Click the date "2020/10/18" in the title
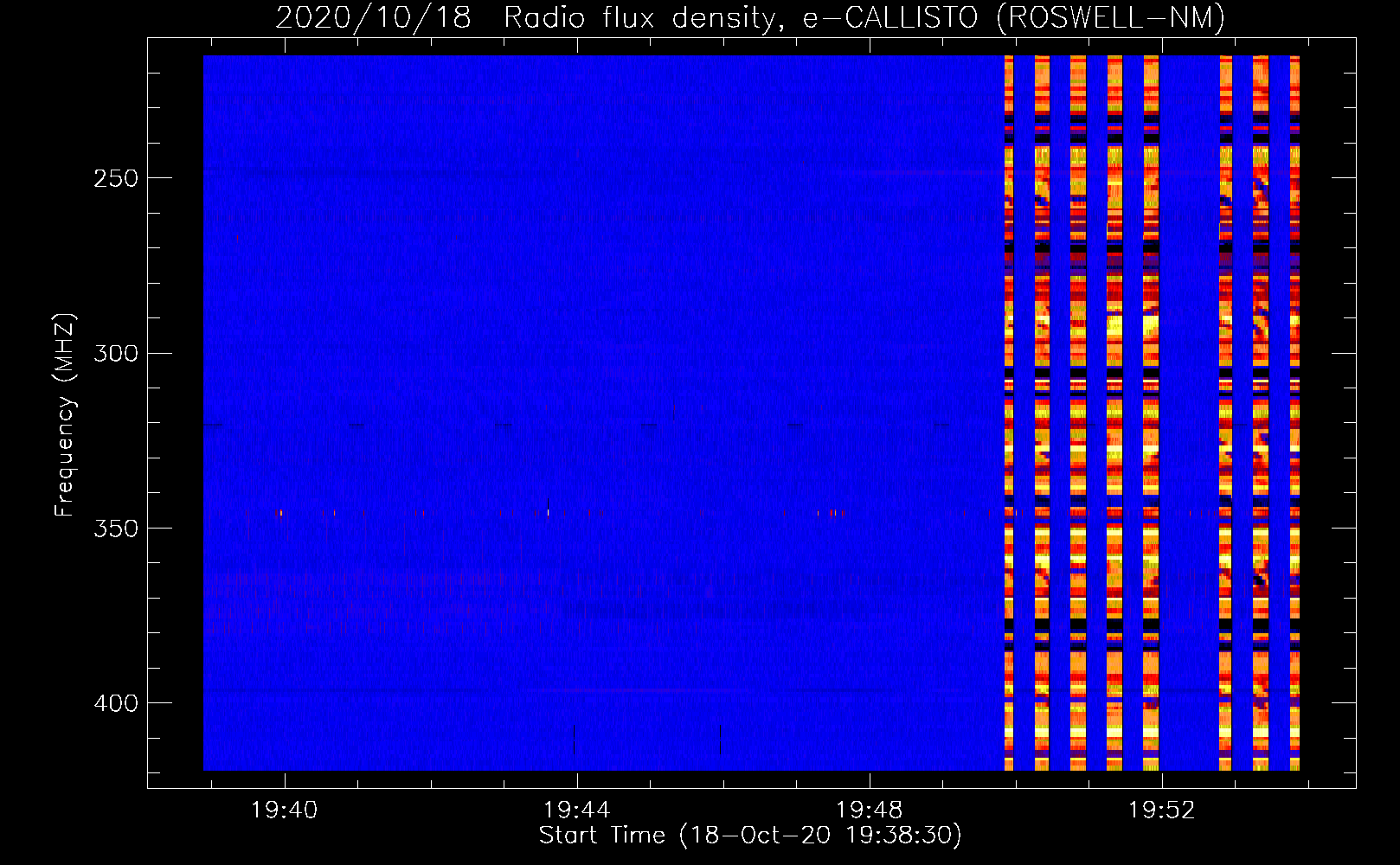This screenshot has width=1400, height=865. 373,17
